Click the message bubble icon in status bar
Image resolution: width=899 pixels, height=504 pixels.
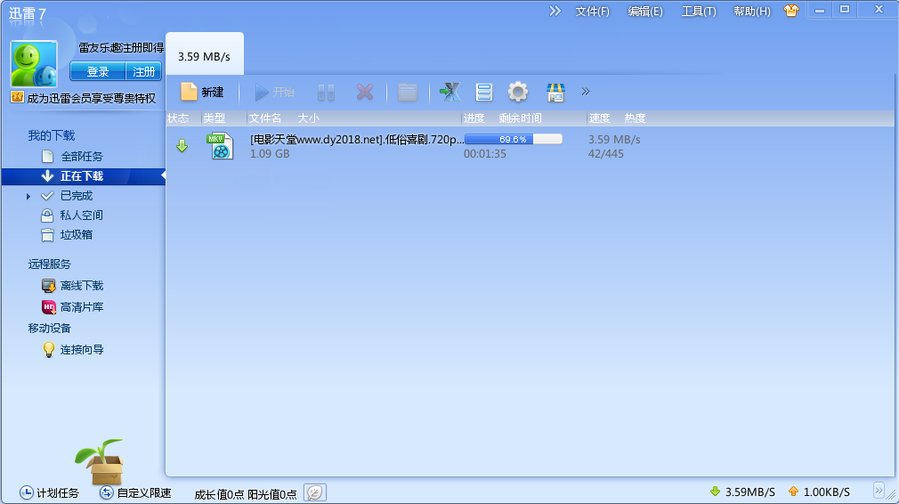pos(315,492)
